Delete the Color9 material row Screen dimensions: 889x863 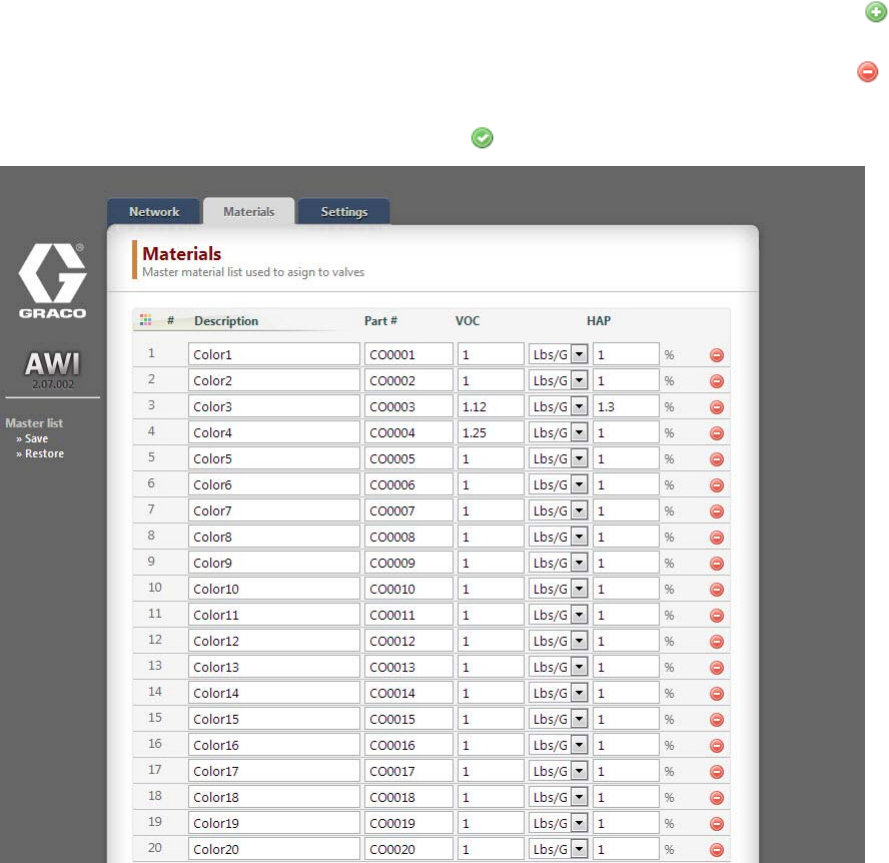(x=717, y=564)
